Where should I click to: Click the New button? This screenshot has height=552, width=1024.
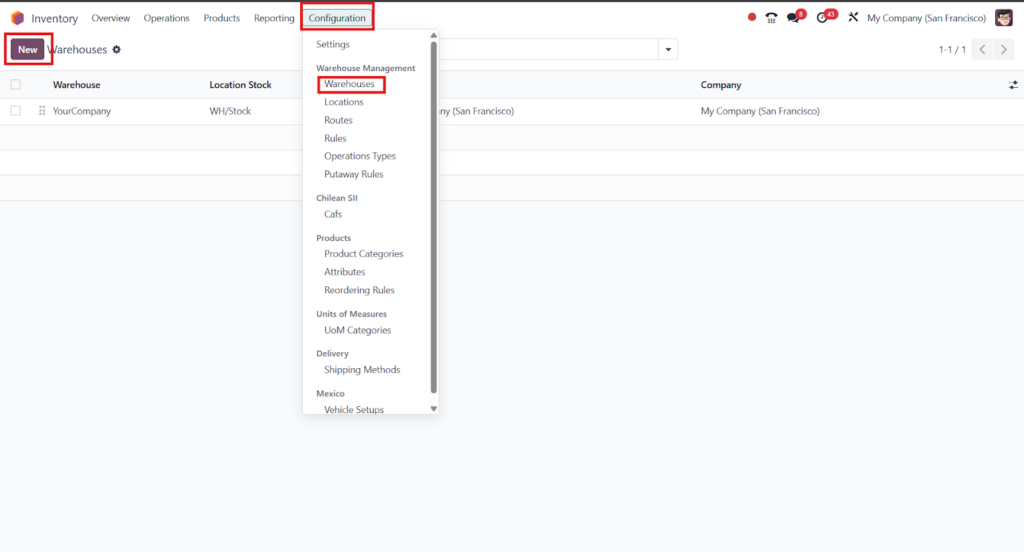pyautogui.click(x=27, y=50)
